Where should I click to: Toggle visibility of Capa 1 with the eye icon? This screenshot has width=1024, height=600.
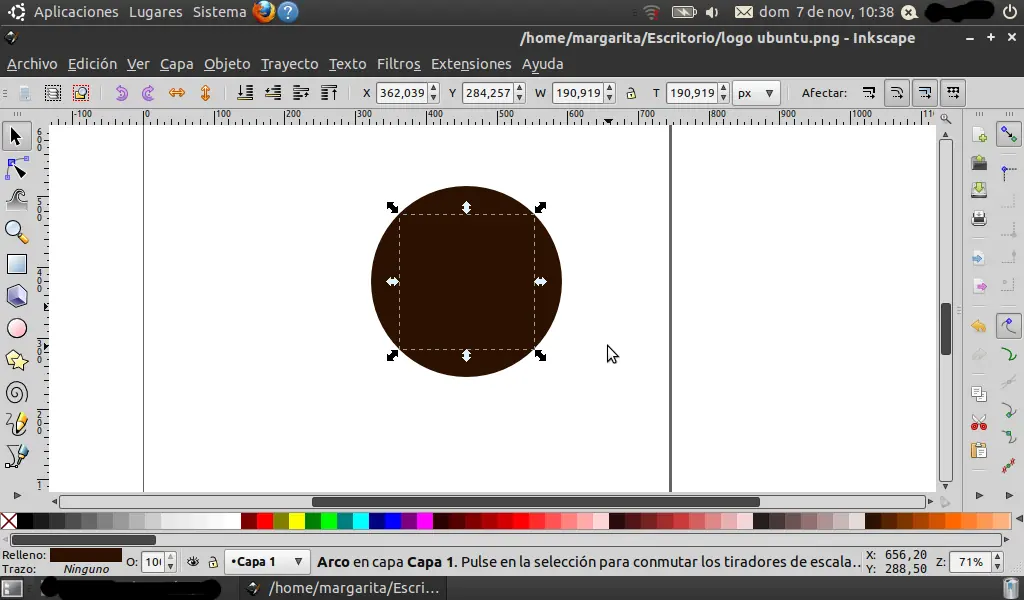(x=192, y=561)
